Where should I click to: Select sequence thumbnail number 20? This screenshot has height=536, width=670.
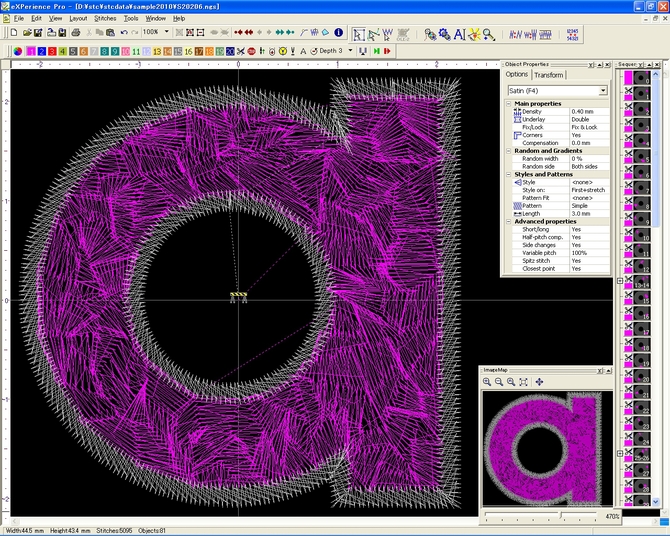pyautogui.click(x=642, y=376)
